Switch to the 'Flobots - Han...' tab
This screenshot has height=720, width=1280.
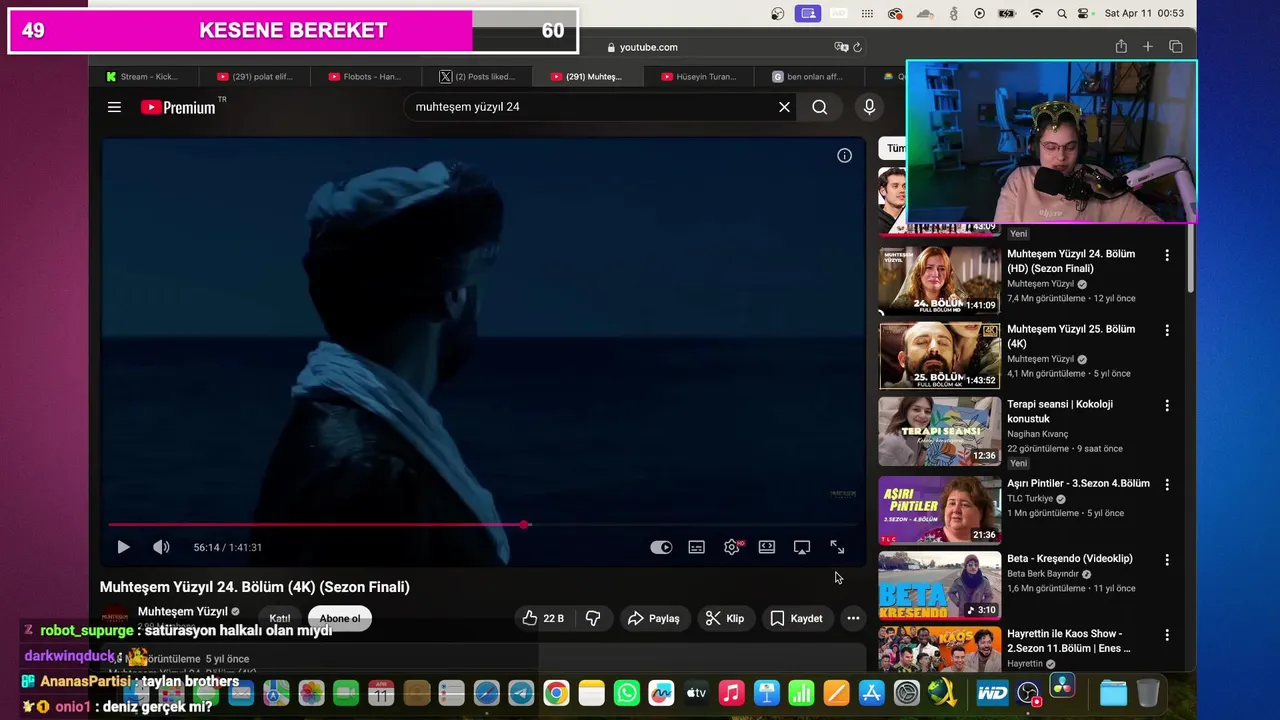(x=364, y=76)
